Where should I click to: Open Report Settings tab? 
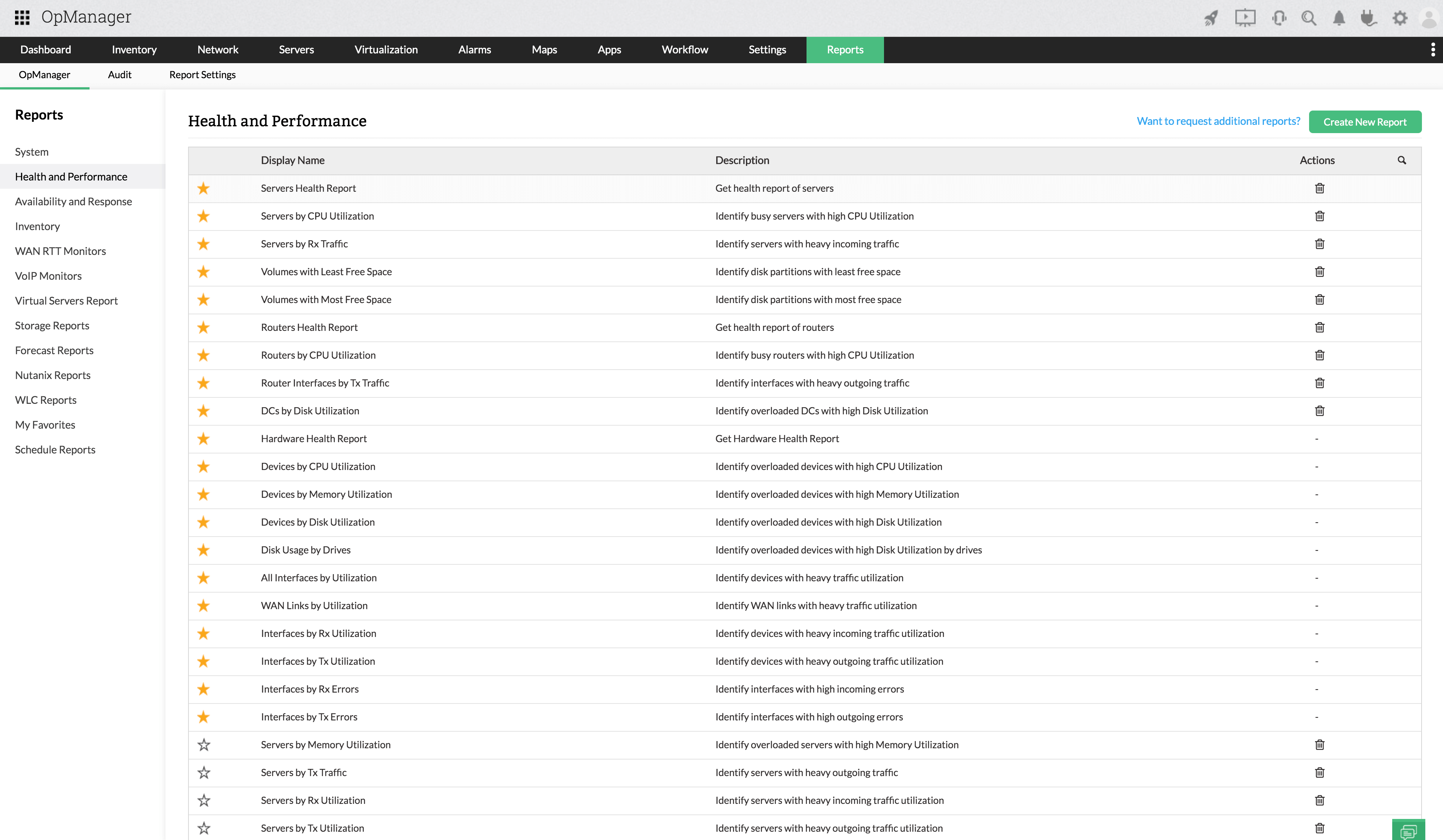click(x=202, y=74)
